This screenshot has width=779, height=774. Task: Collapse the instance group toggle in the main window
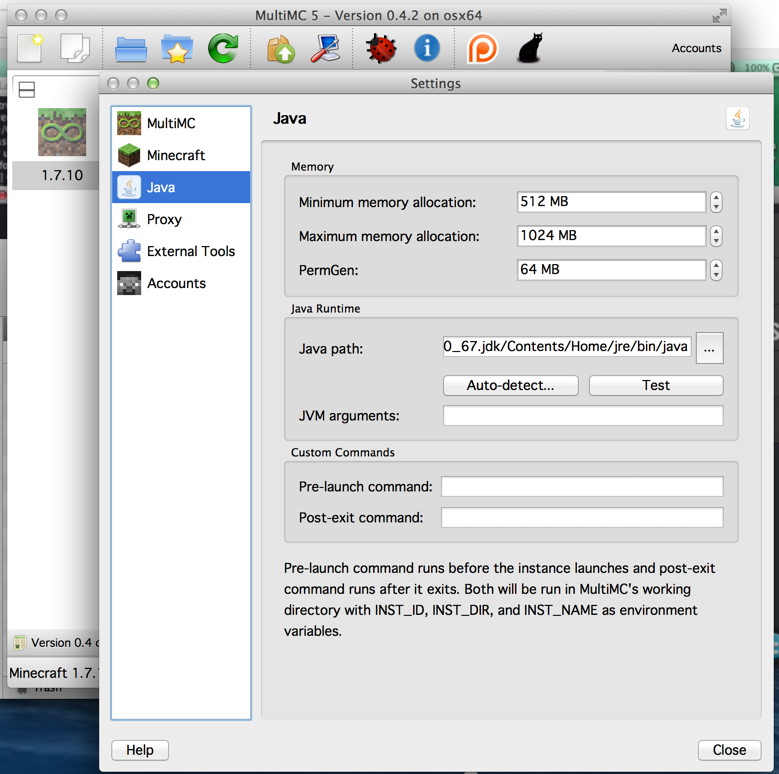(x=26, y=90)
